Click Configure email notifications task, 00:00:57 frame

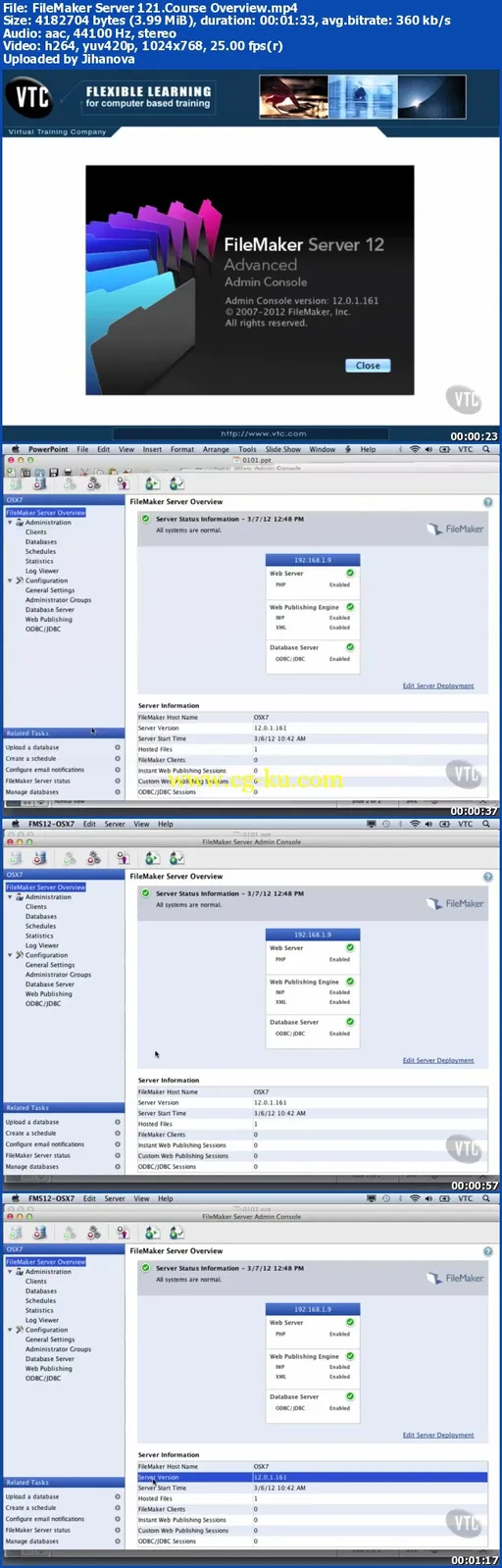click(x=45, y=1144)
